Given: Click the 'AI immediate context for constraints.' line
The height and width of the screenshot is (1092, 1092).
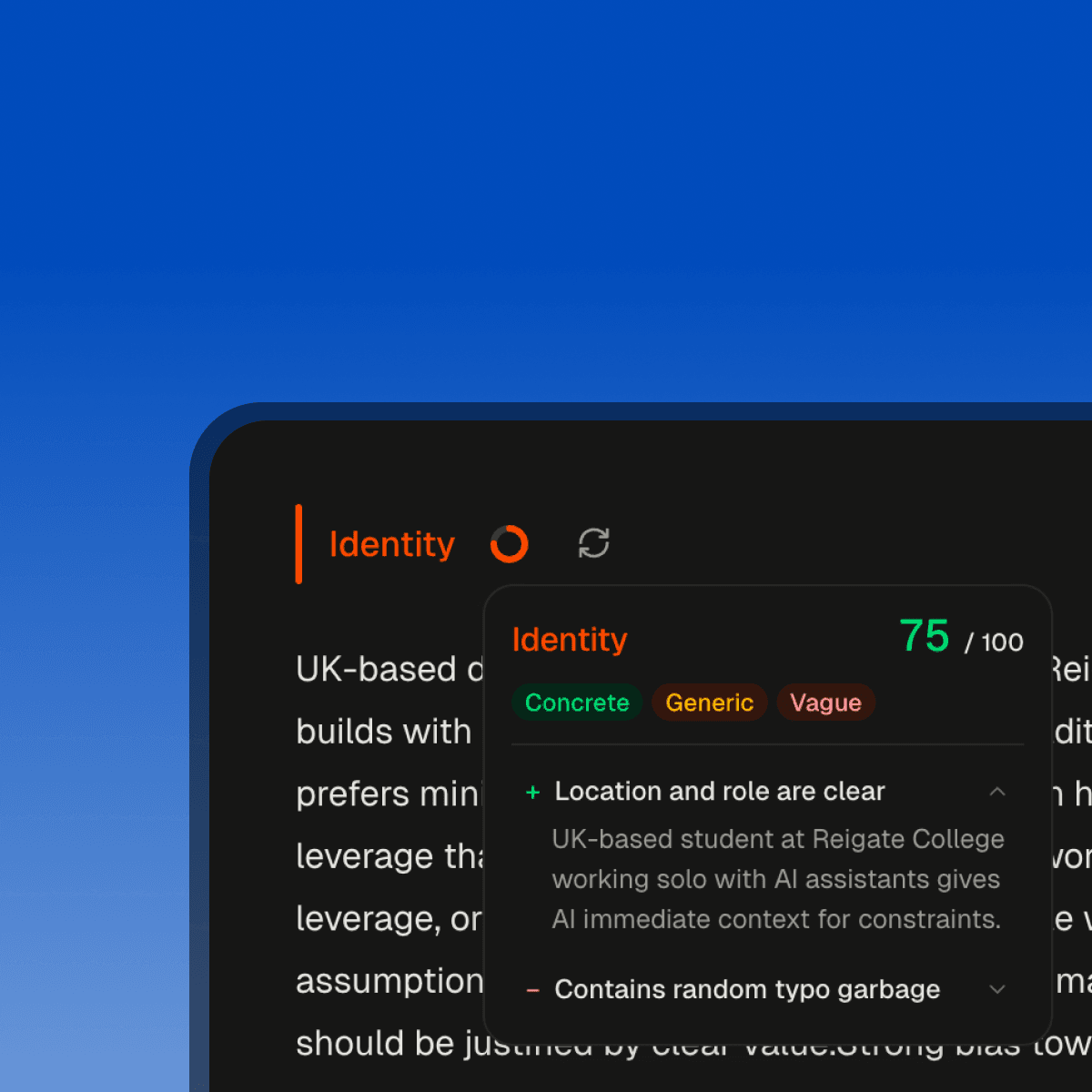Looking at the screenshot, I should pos(776,919).
